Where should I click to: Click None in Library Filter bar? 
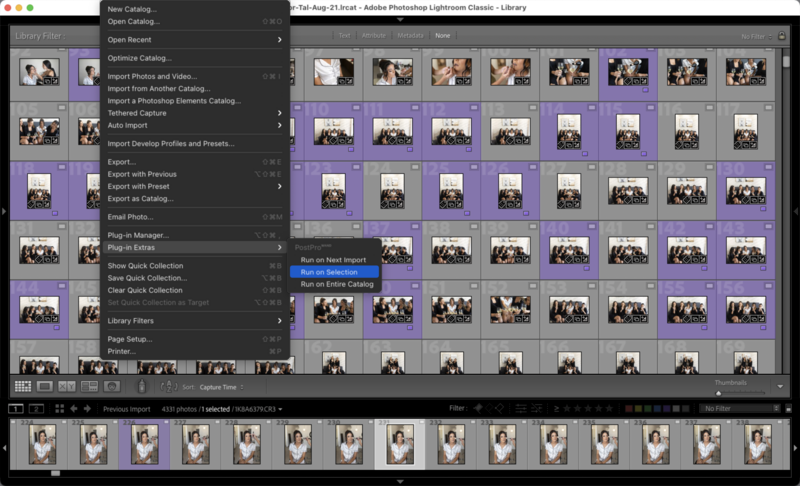442,36
